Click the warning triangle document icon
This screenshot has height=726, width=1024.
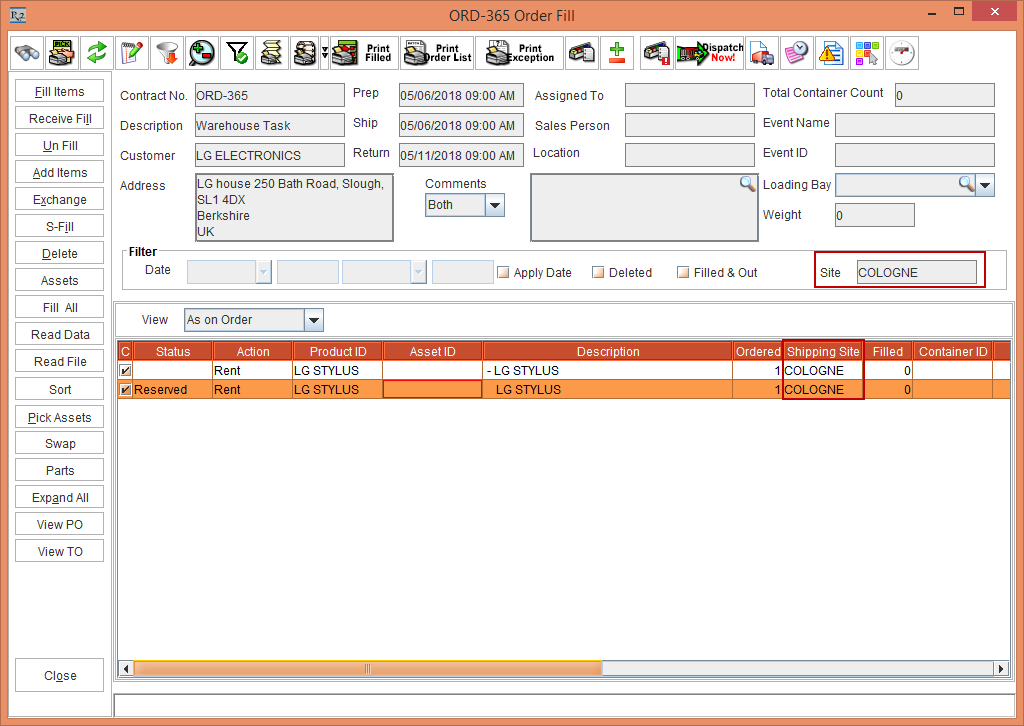[831, 53]
